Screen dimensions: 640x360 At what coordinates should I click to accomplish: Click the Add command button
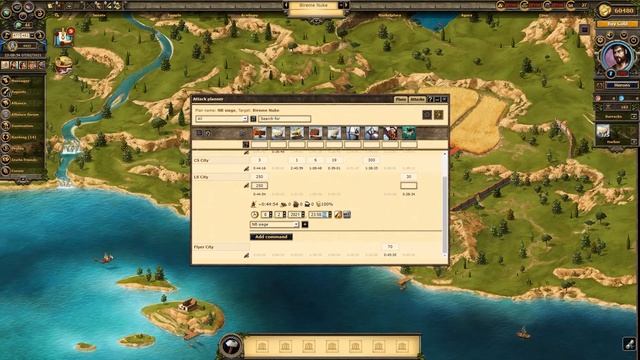click(271, 237)
